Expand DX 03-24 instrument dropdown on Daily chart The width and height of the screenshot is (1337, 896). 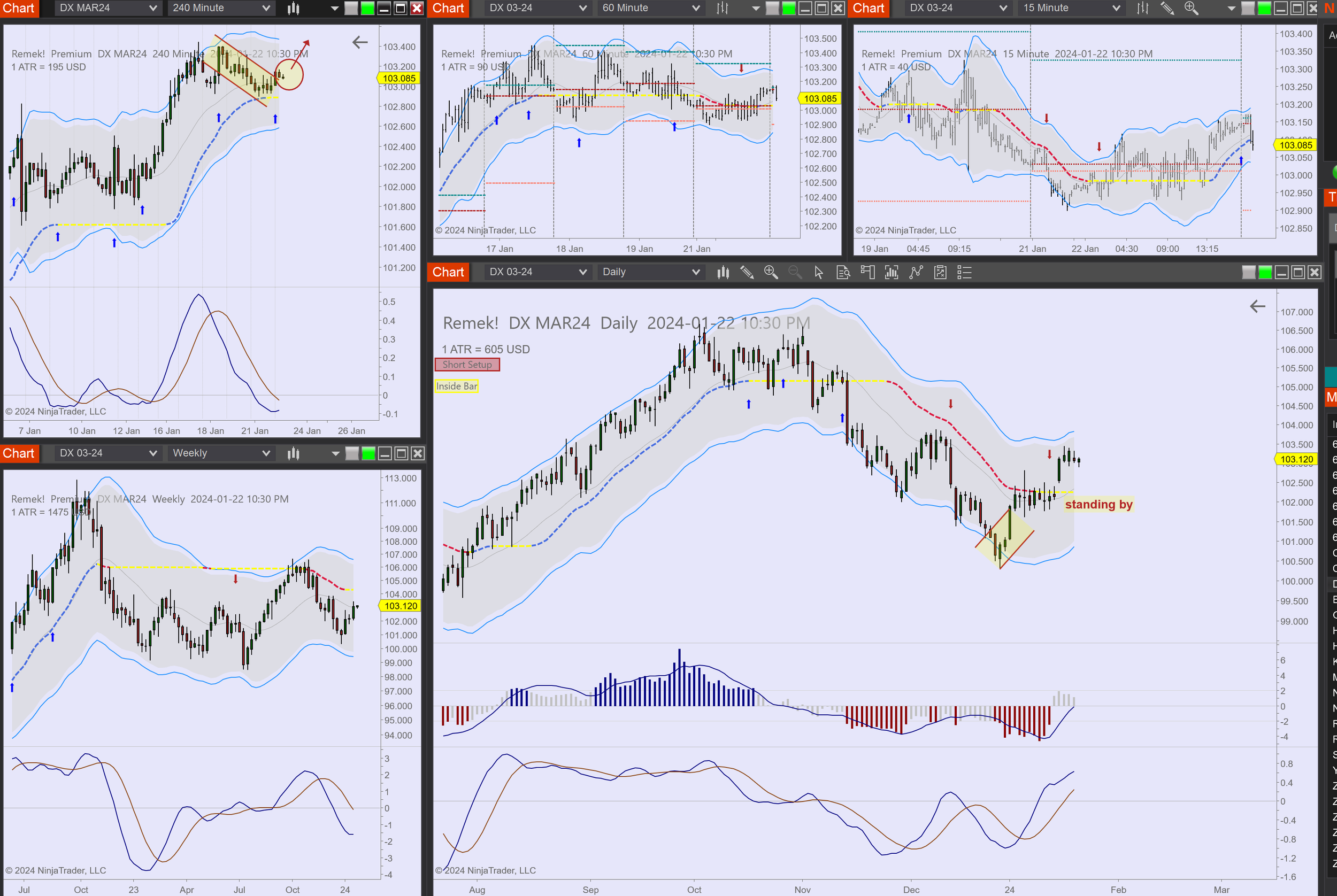[x=536, y=272]
